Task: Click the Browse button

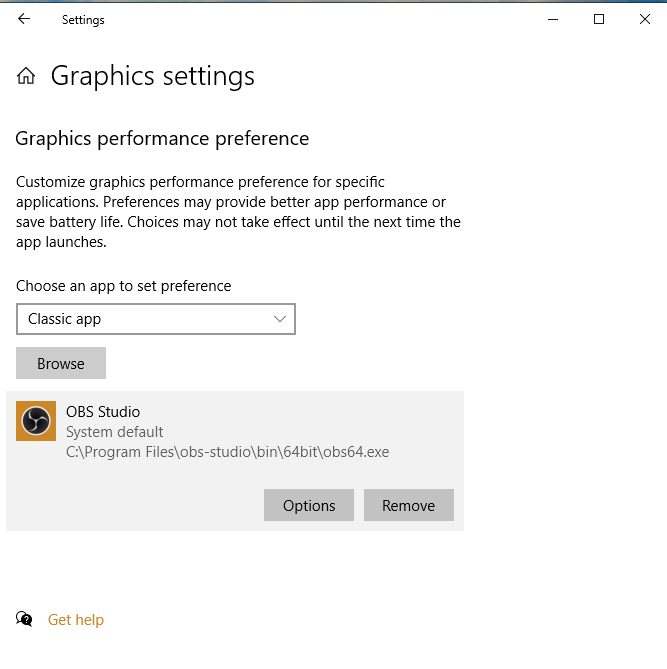Action: click(61, 363)
